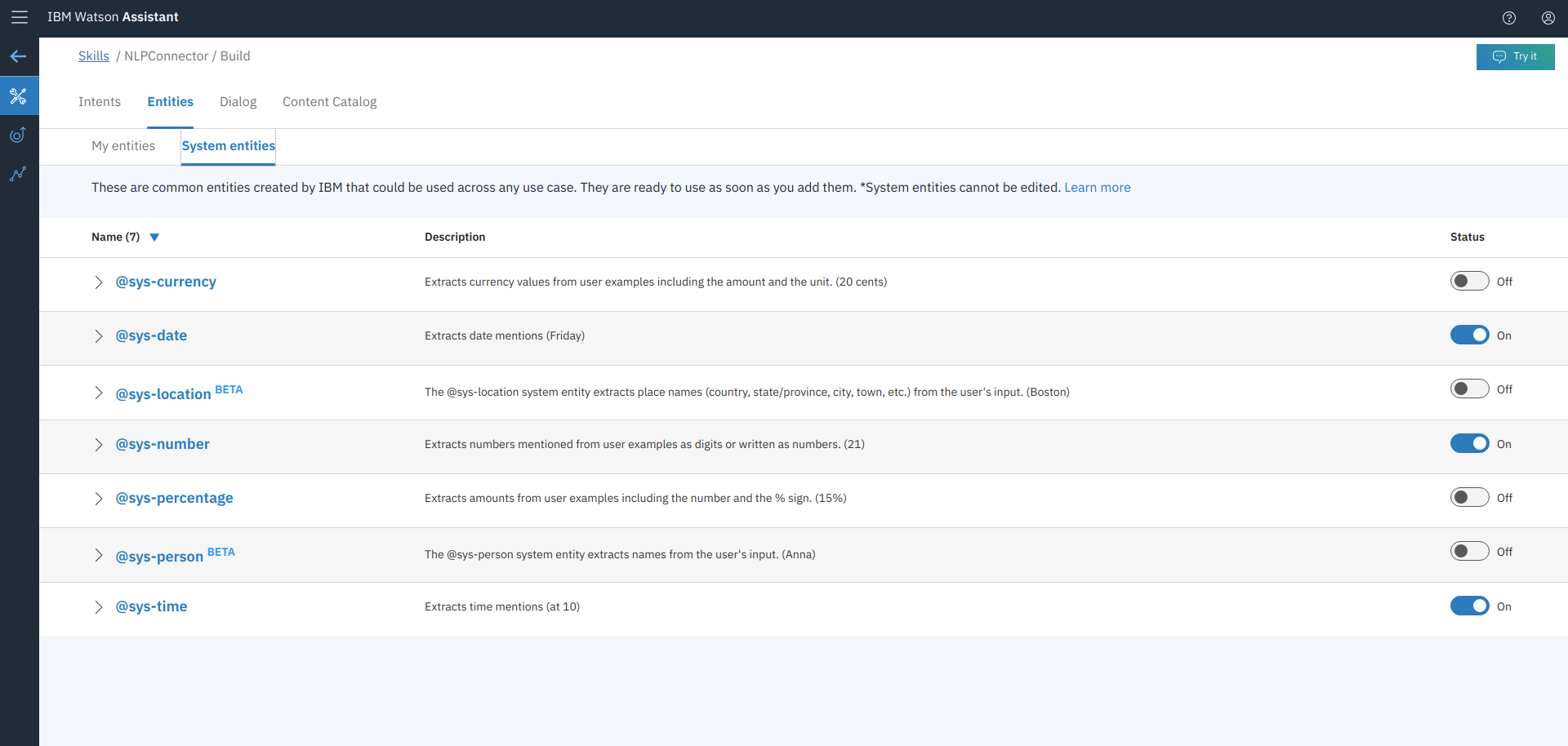Enable the @sys-location entity toggle

click(x=1470, y=389)
